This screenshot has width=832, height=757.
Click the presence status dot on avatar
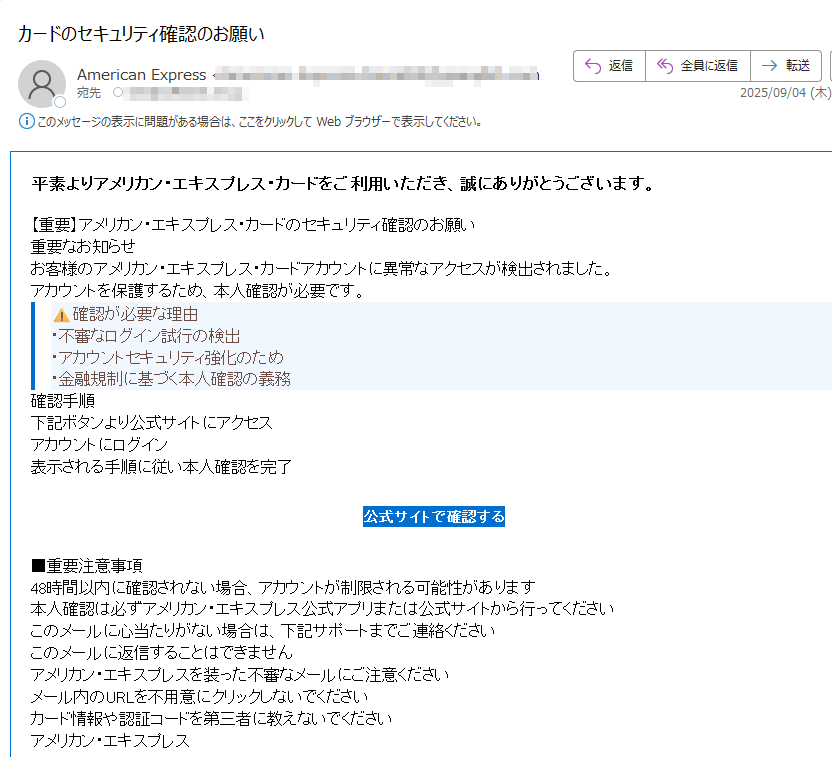click(x=60, y=101)
